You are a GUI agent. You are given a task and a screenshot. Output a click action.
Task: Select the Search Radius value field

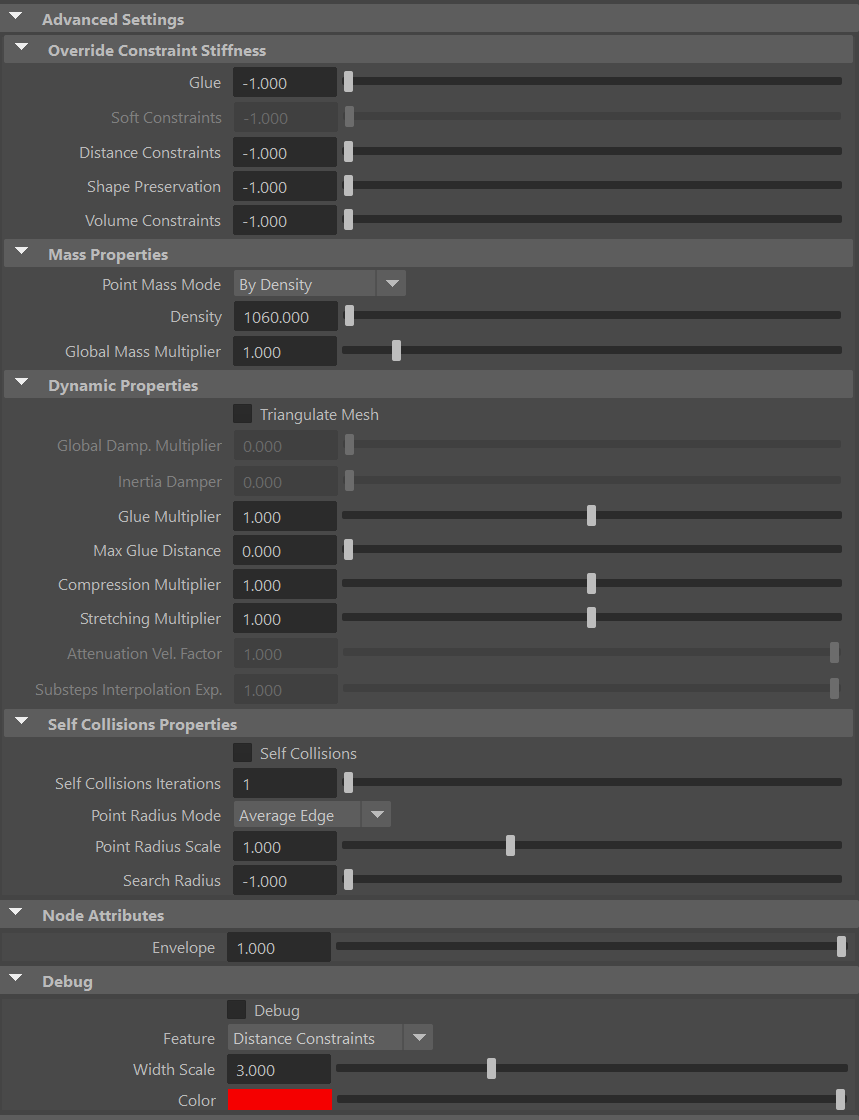click(284, 880)
